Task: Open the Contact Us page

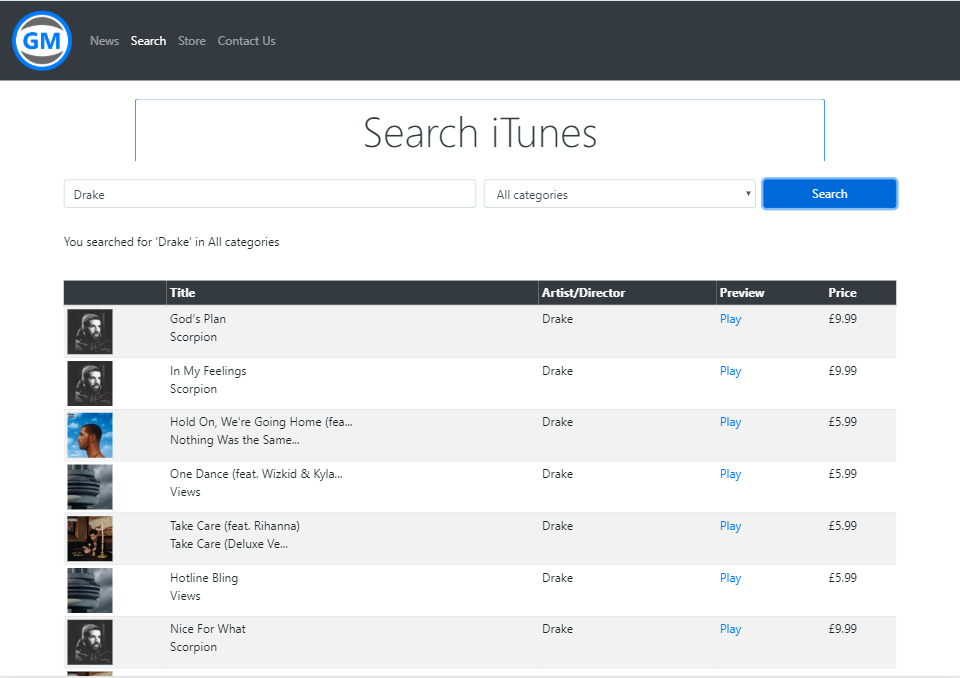Action: pos(246,41)
